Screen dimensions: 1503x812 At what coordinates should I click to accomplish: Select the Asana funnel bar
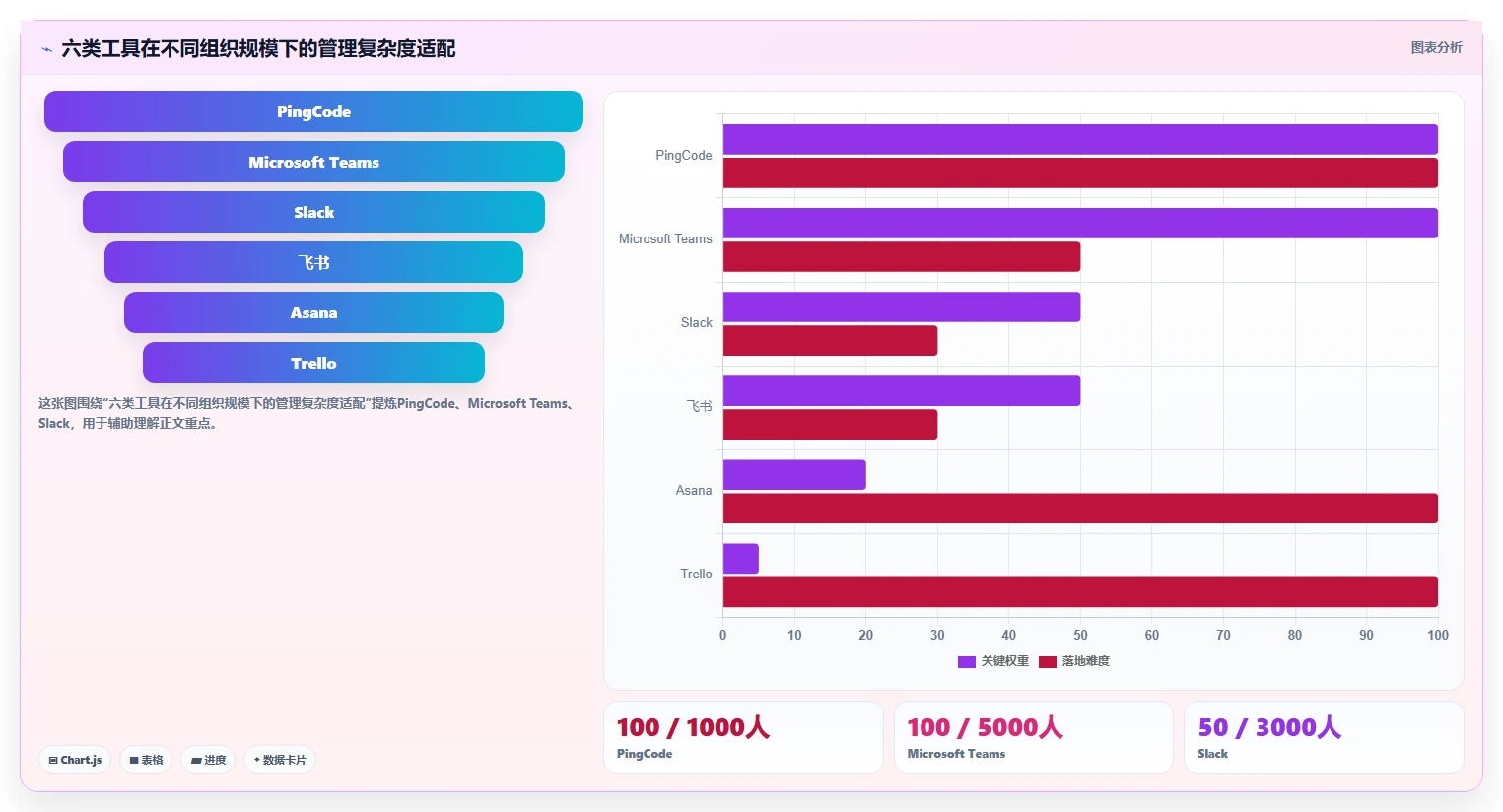313,312
